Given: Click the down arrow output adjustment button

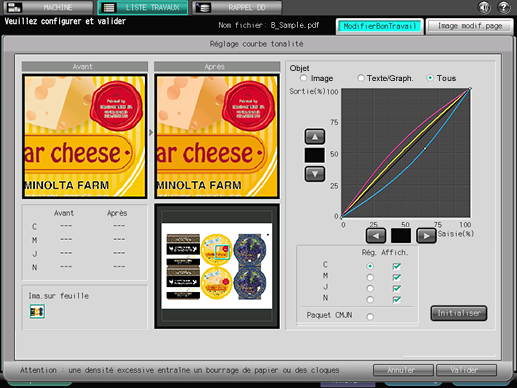Looking at the screenshot, I should tap(315, 174).
